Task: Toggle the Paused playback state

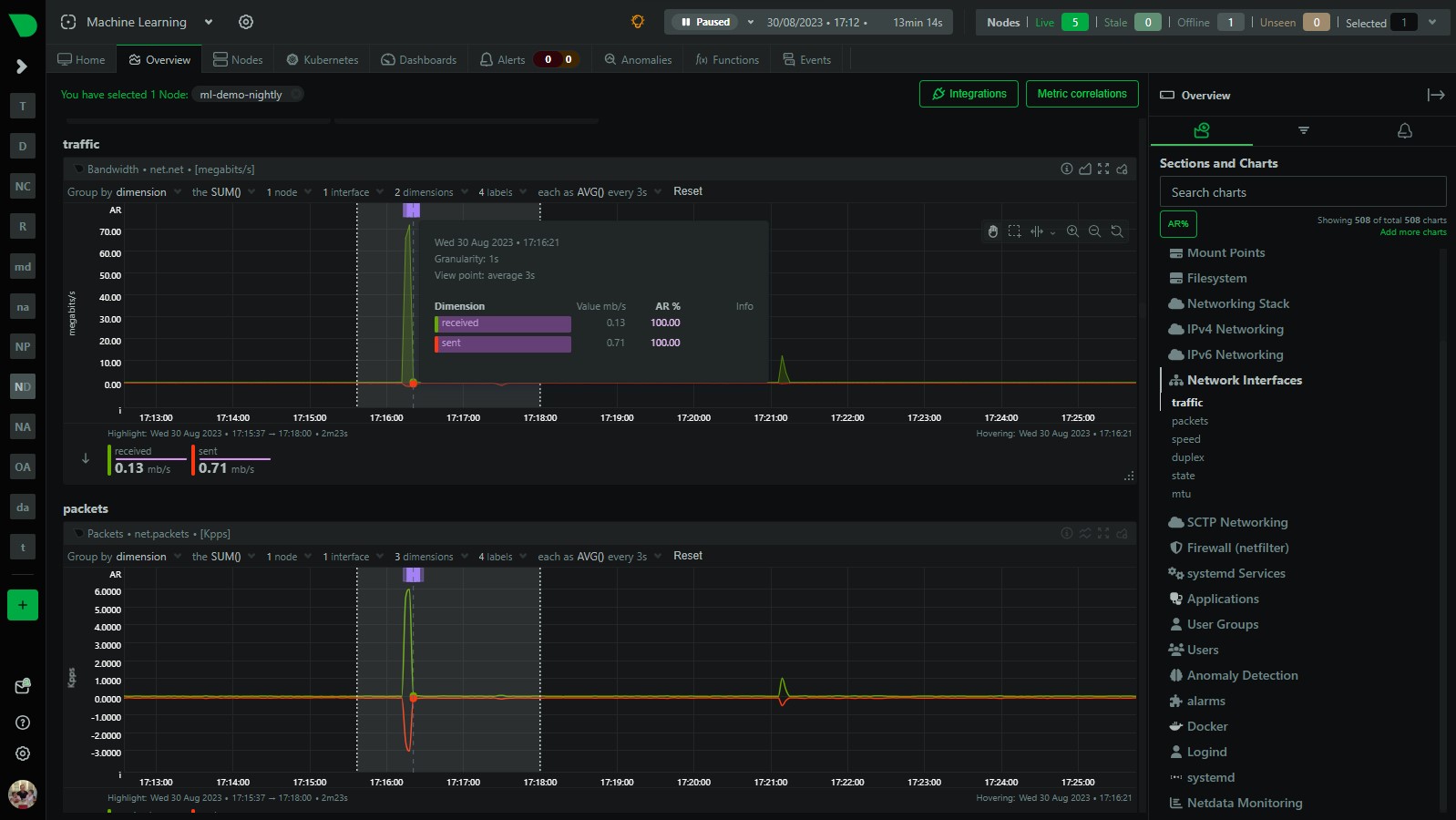Action: [x=706, y=22]
